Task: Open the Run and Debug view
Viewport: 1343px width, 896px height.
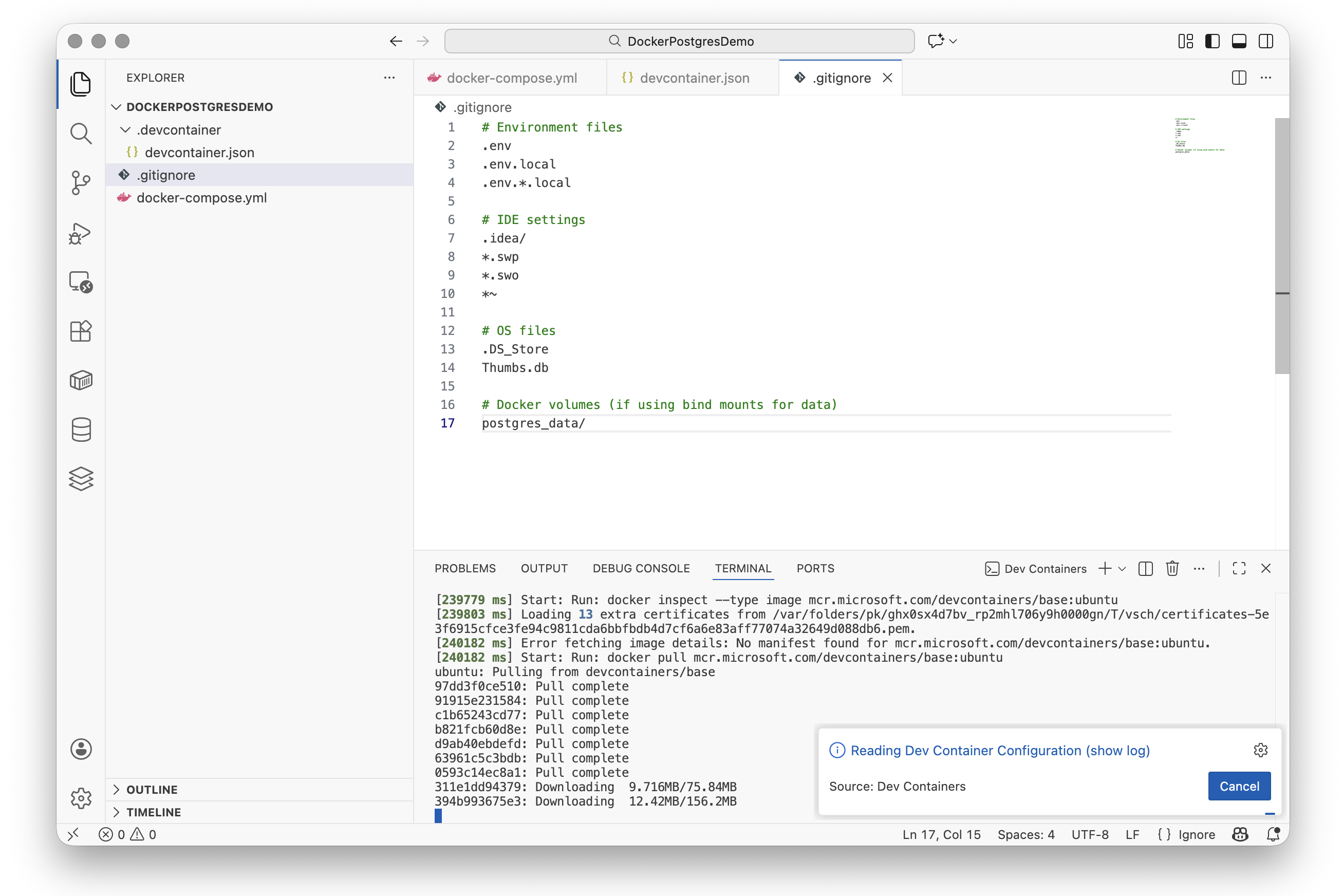Action: [x=81, y=233]
